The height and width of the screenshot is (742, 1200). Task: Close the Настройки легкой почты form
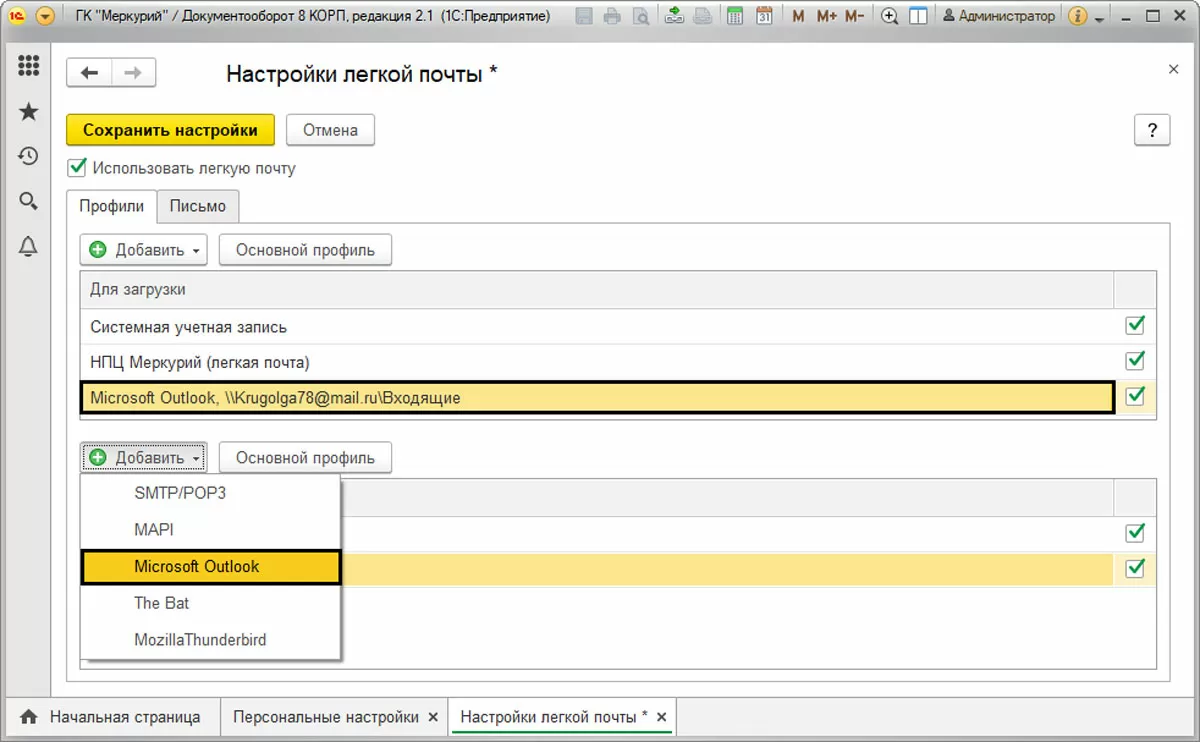click(x=1173, y=69)
